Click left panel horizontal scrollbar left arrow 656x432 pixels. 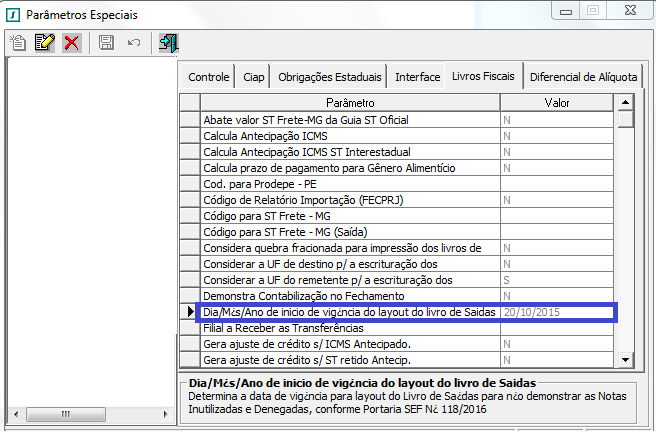coord(16,414)
